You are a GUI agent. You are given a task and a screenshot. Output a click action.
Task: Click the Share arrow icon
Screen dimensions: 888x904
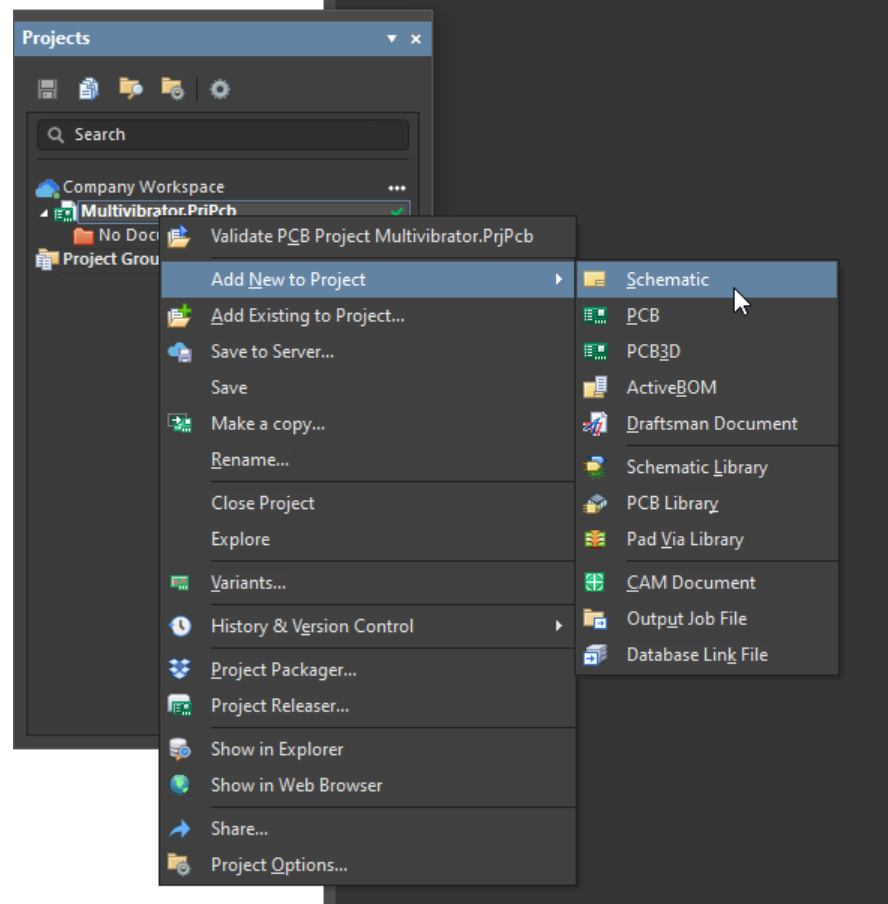tap(180, 828)
